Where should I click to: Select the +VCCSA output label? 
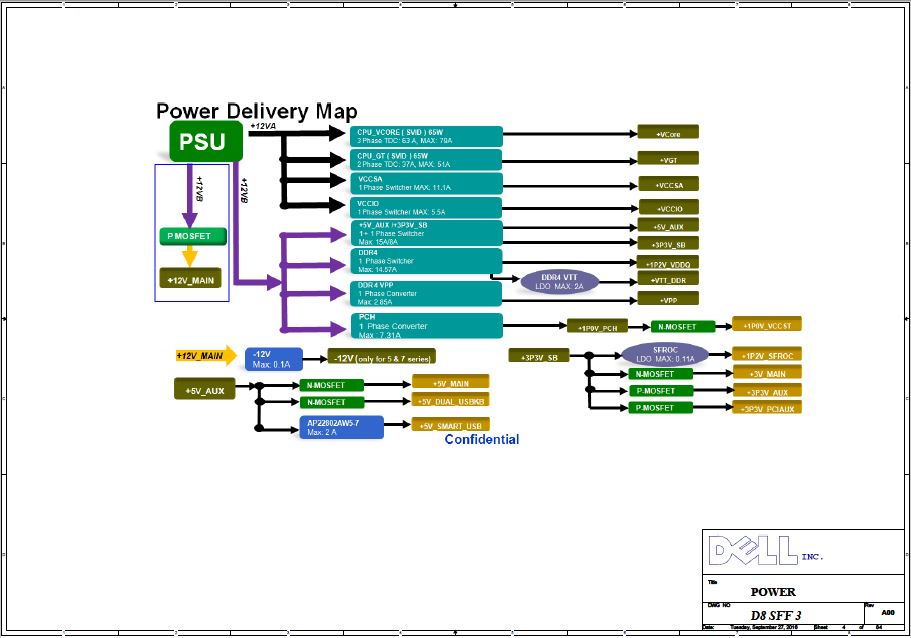click(x=669, y=184)
